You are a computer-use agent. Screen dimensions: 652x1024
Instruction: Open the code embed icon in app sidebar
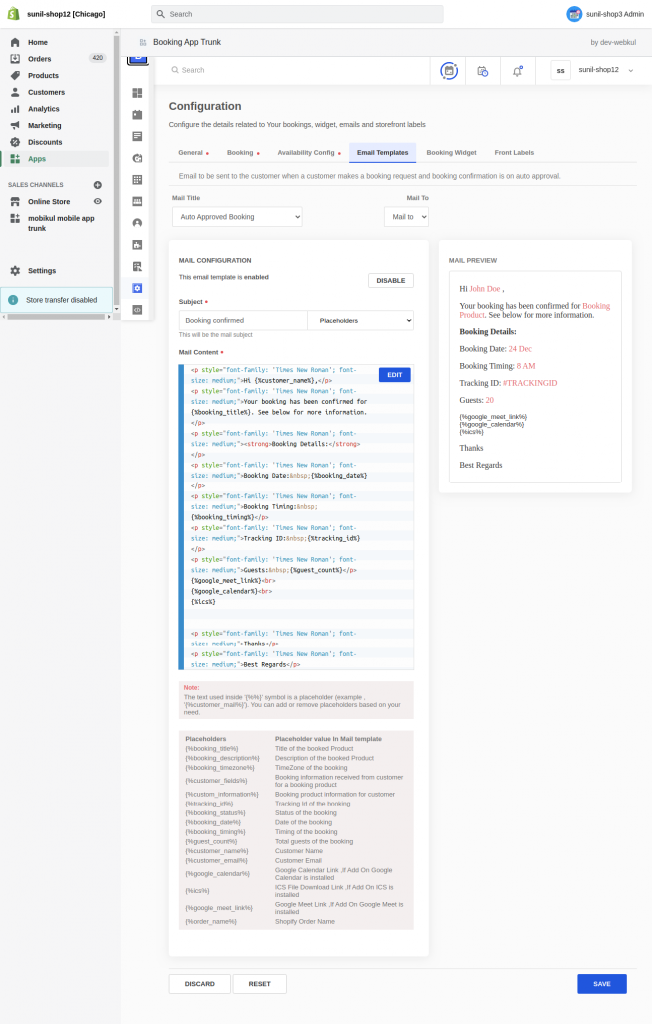tap(137, 310)
